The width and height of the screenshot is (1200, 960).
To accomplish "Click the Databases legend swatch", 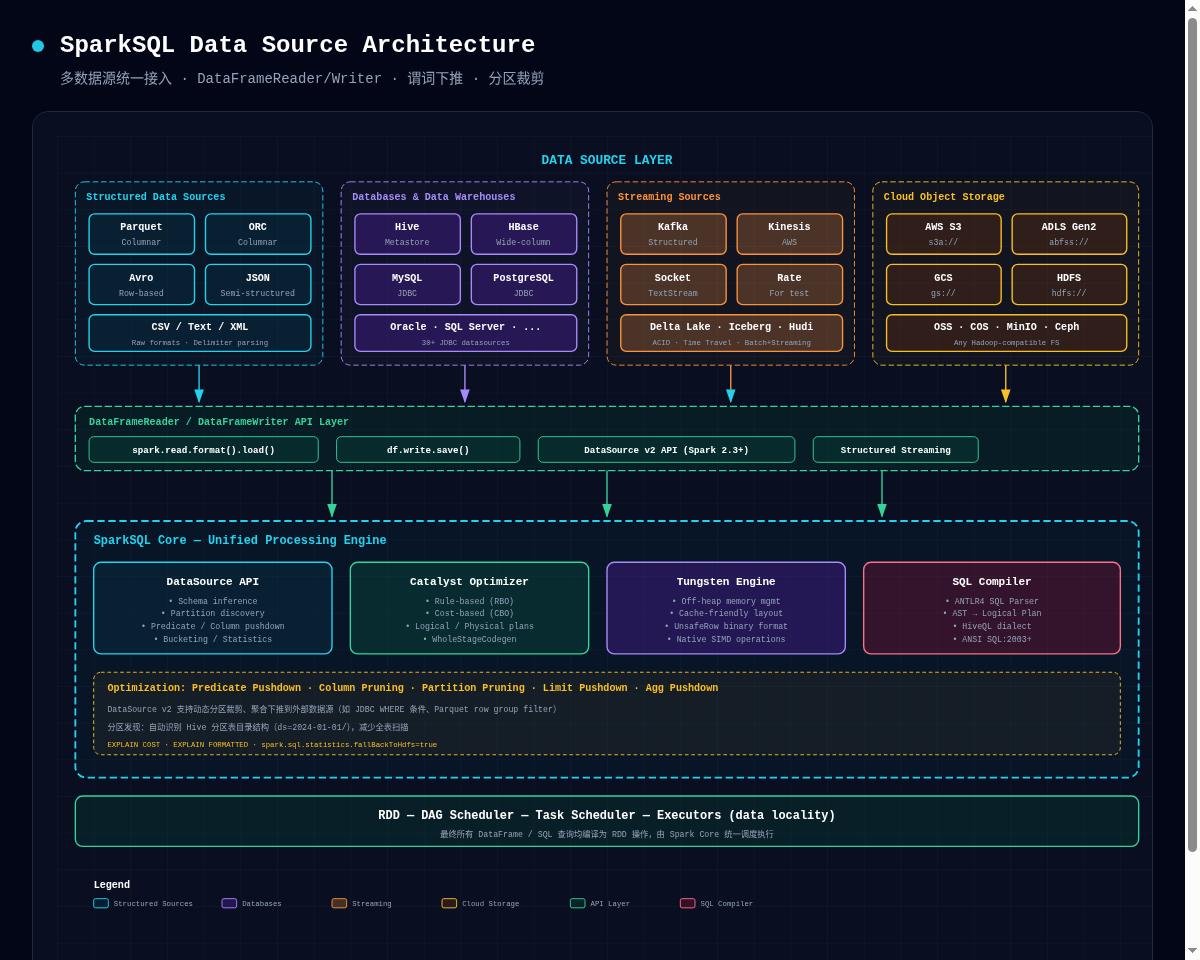I will (x=229, y=903).
